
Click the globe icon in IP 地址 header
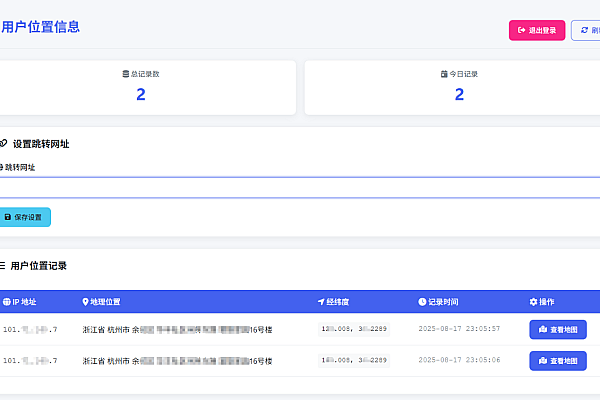(7, 302)
